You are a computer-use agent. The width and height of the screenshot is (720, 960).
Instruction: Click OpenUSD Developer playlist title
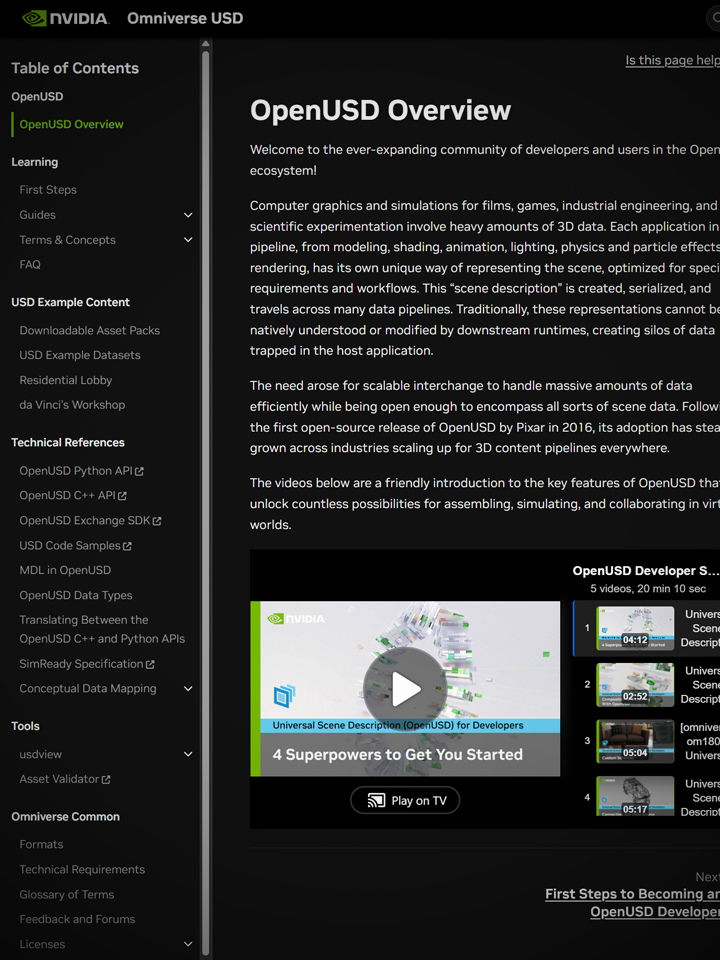646,571
